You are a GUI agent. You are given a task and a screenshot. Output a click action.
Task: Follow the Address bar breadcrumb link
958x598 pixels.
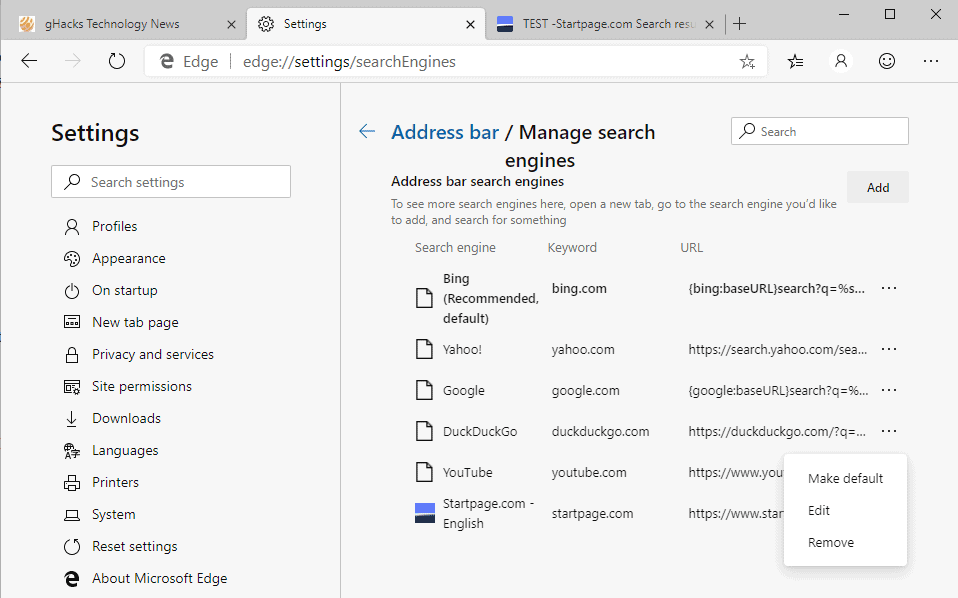point(445,132)
